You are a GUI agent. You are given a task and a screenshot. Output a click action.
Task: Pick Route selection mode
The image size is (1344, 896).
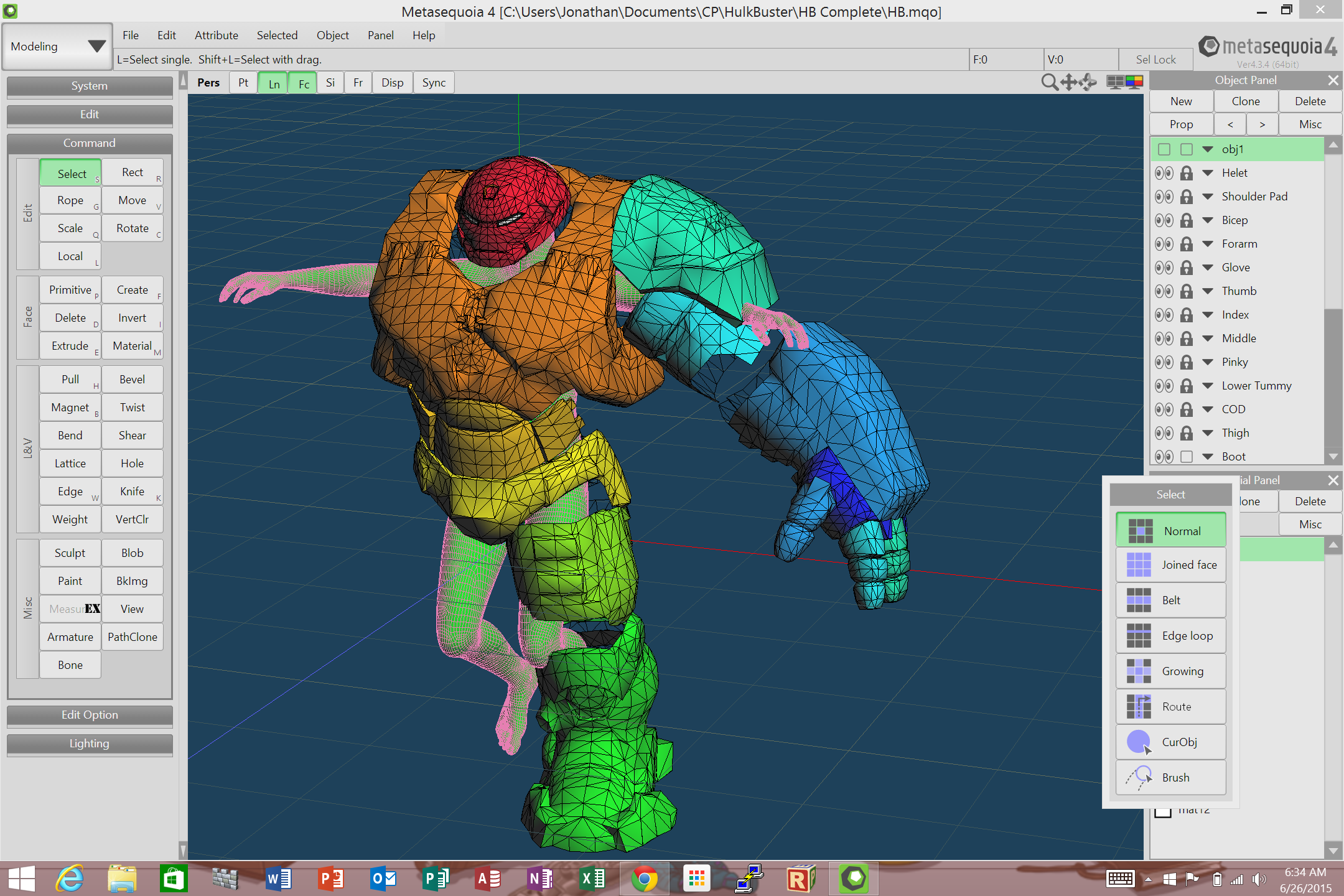[1170, 707]
